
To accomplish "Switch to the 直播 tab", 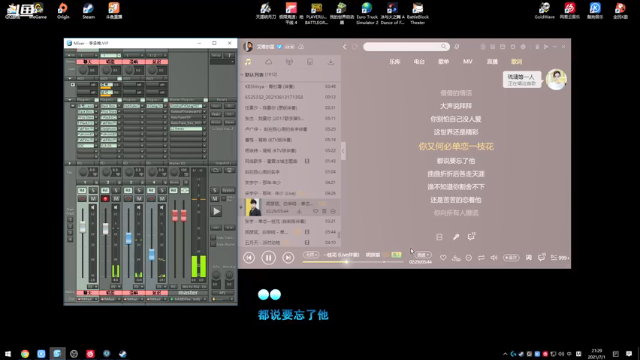I will coord(492,62).
